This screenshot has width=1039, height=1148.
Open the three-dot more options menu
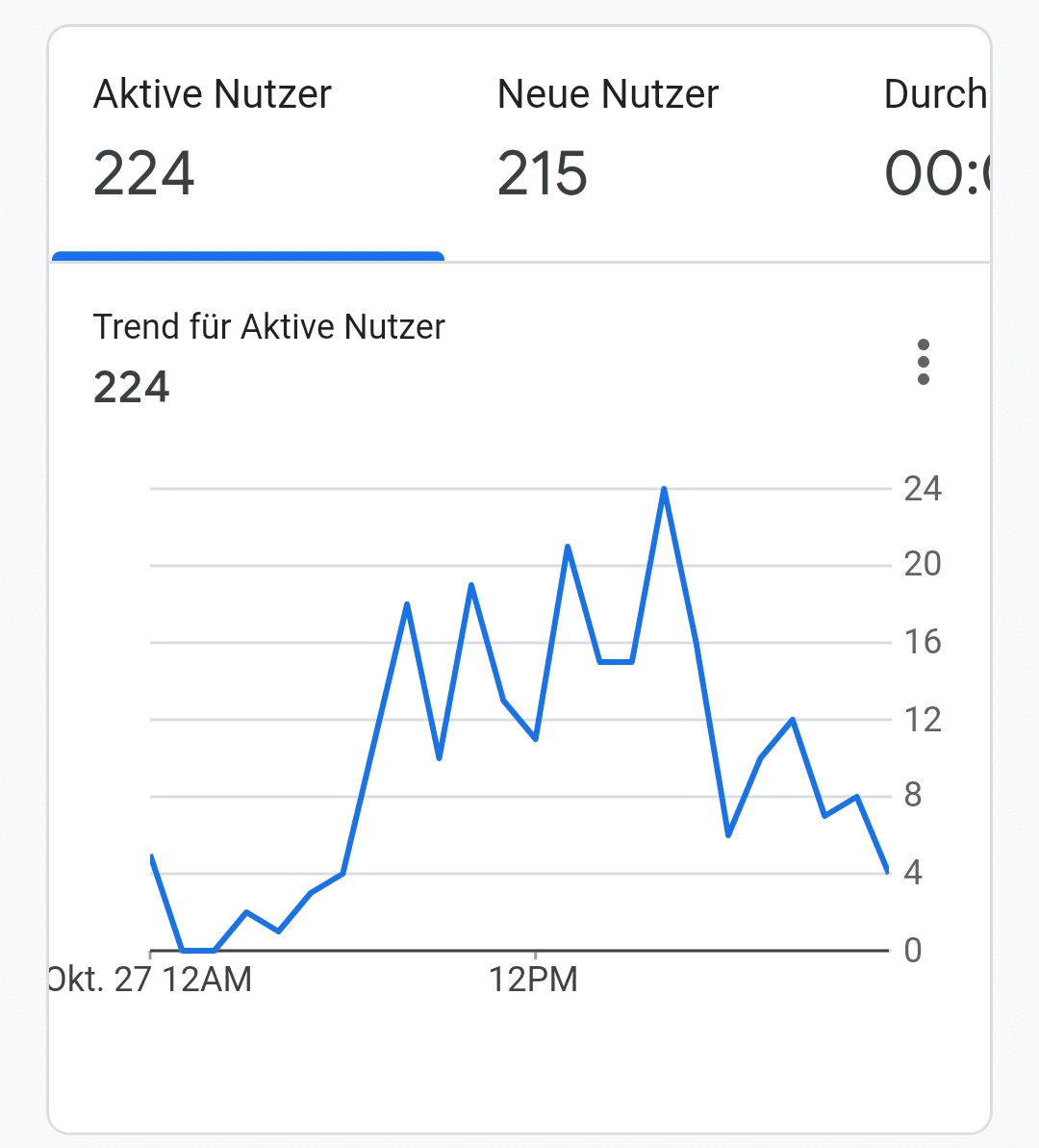924,362
